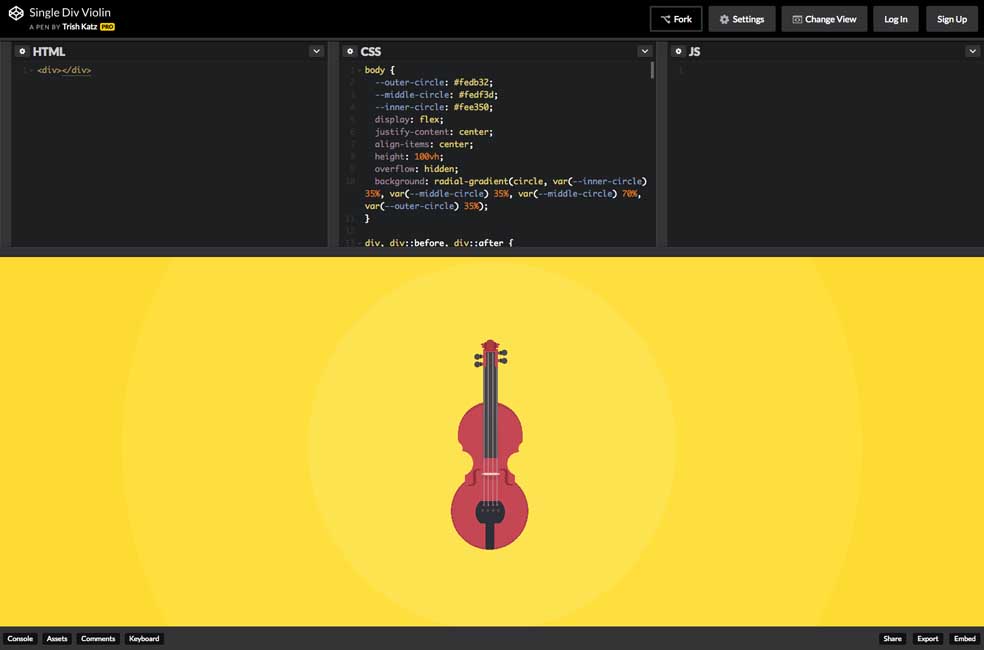This screenshot has height=650, width=984.
Task: Open HTML editor settings gear
Action: [x=22, y=51]
